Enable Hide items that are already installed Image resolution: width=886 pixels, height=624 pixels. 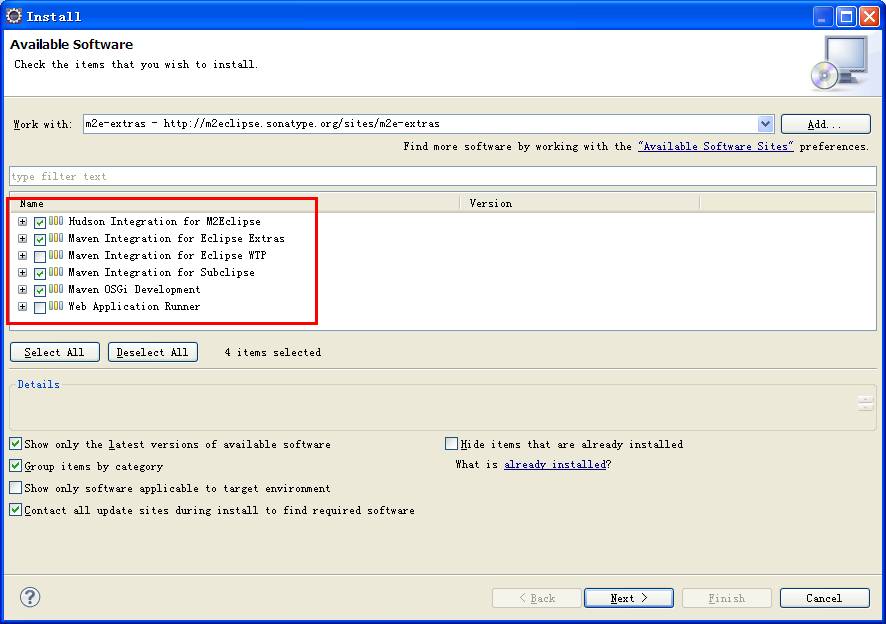tap(451, 444)
